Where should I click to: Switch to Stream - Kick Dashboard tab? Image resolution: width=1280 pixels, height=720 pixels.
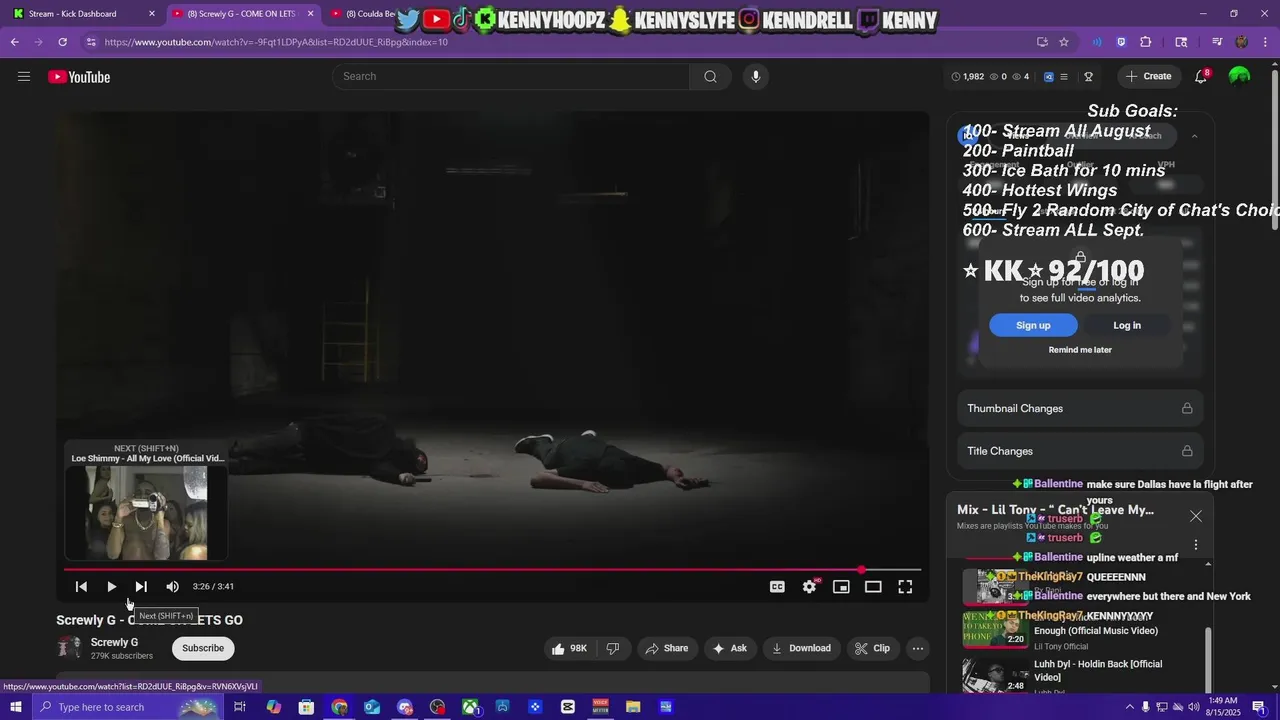coord(84,14)
